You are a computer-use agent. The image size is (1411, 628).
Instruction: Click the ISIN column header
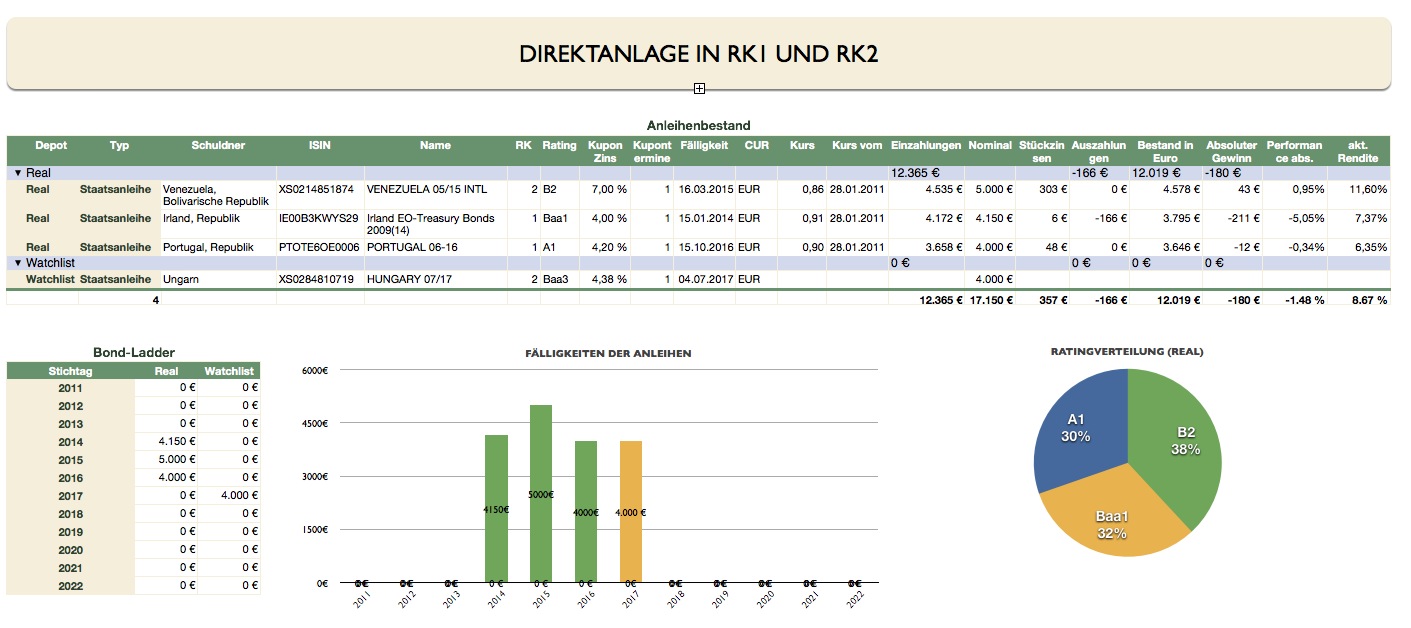coord(320,146)
